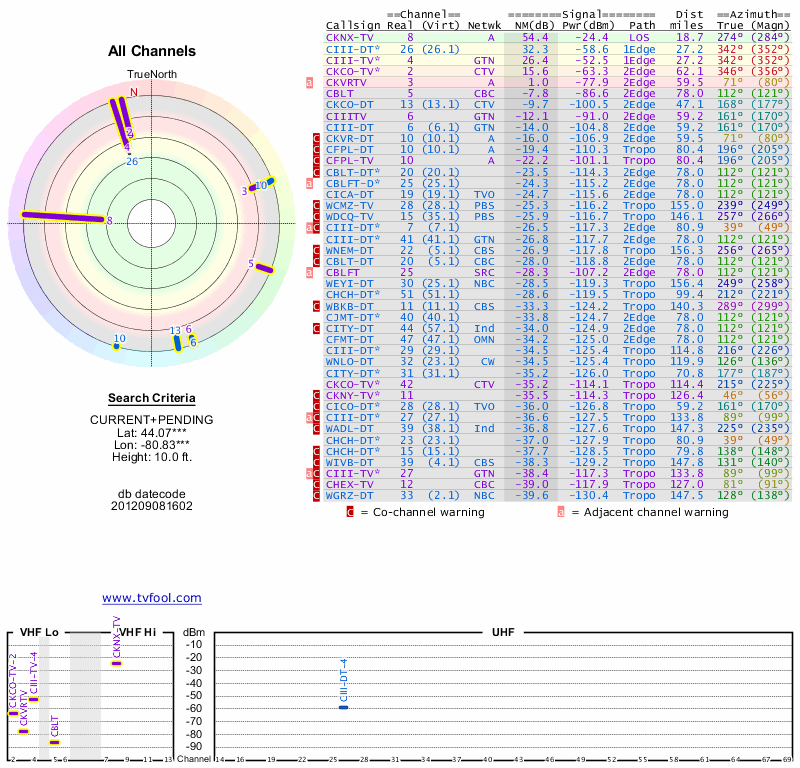
Task: Click the pink adjacent channel warning legend icon
Action: pos(561,512)
